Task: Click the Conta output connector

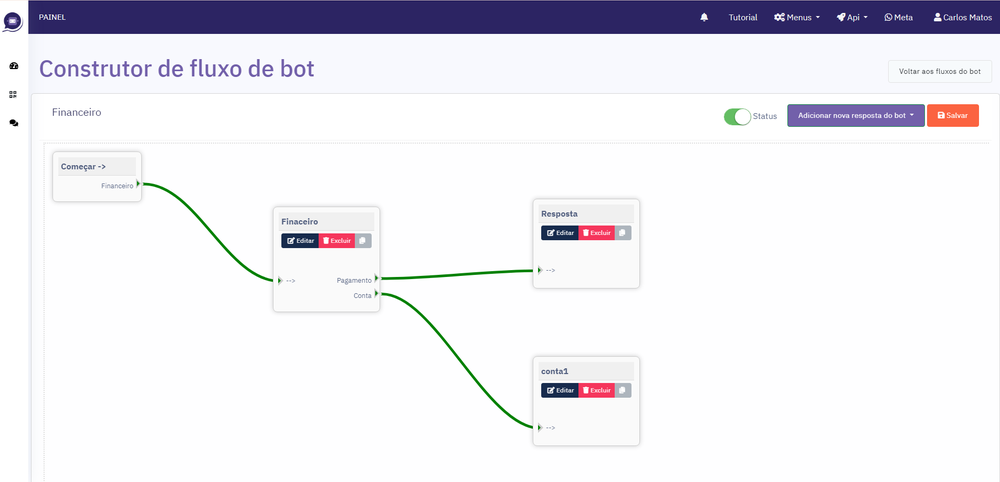Action: [377, 293]
